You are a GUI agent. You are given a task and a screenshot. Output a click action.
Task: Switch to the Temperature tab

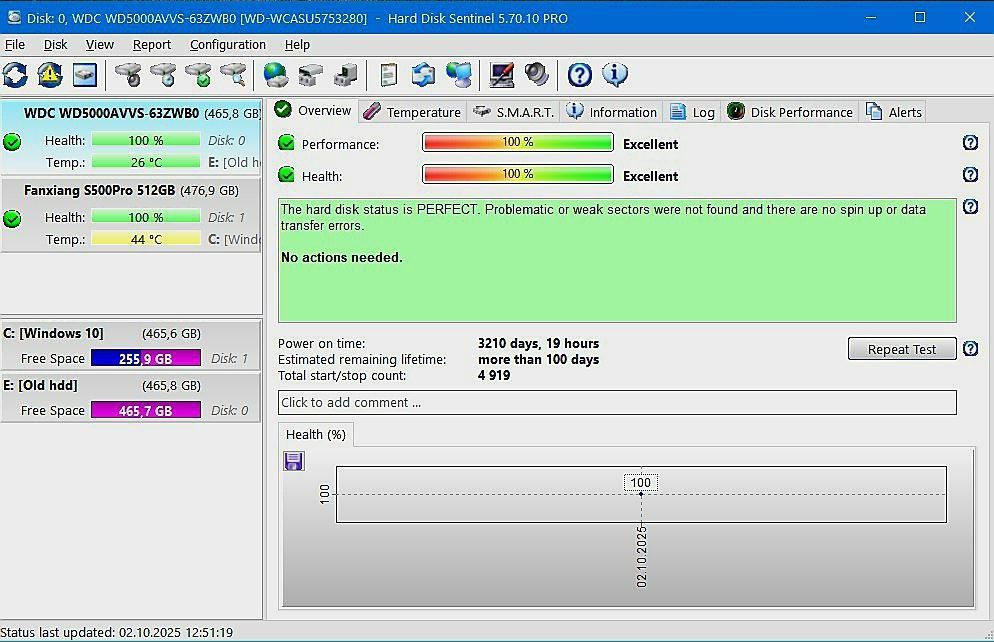click(412, 112)
